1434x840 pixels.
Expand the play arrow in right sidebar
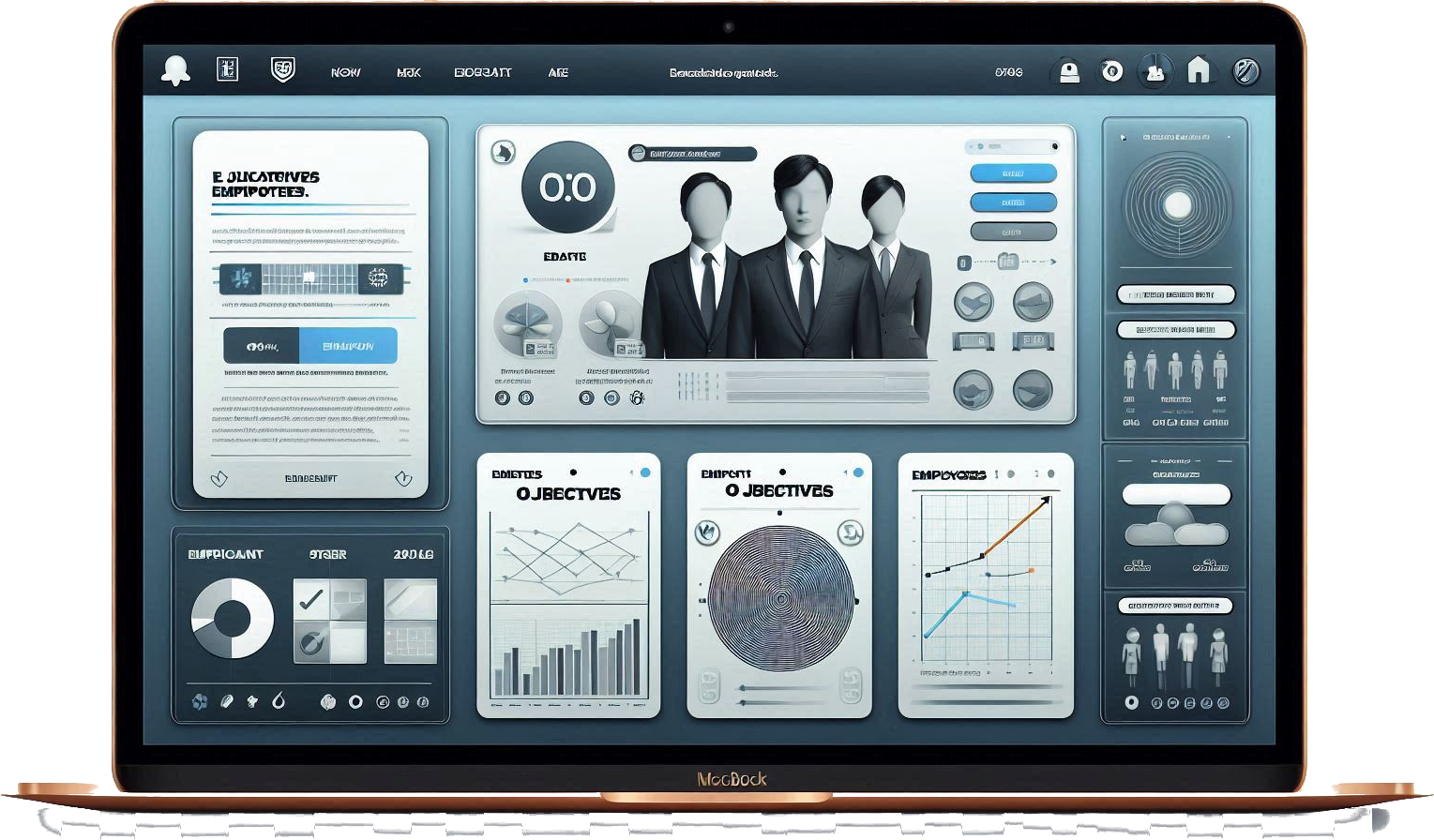pyautogui.click(x=1124, y=137)
